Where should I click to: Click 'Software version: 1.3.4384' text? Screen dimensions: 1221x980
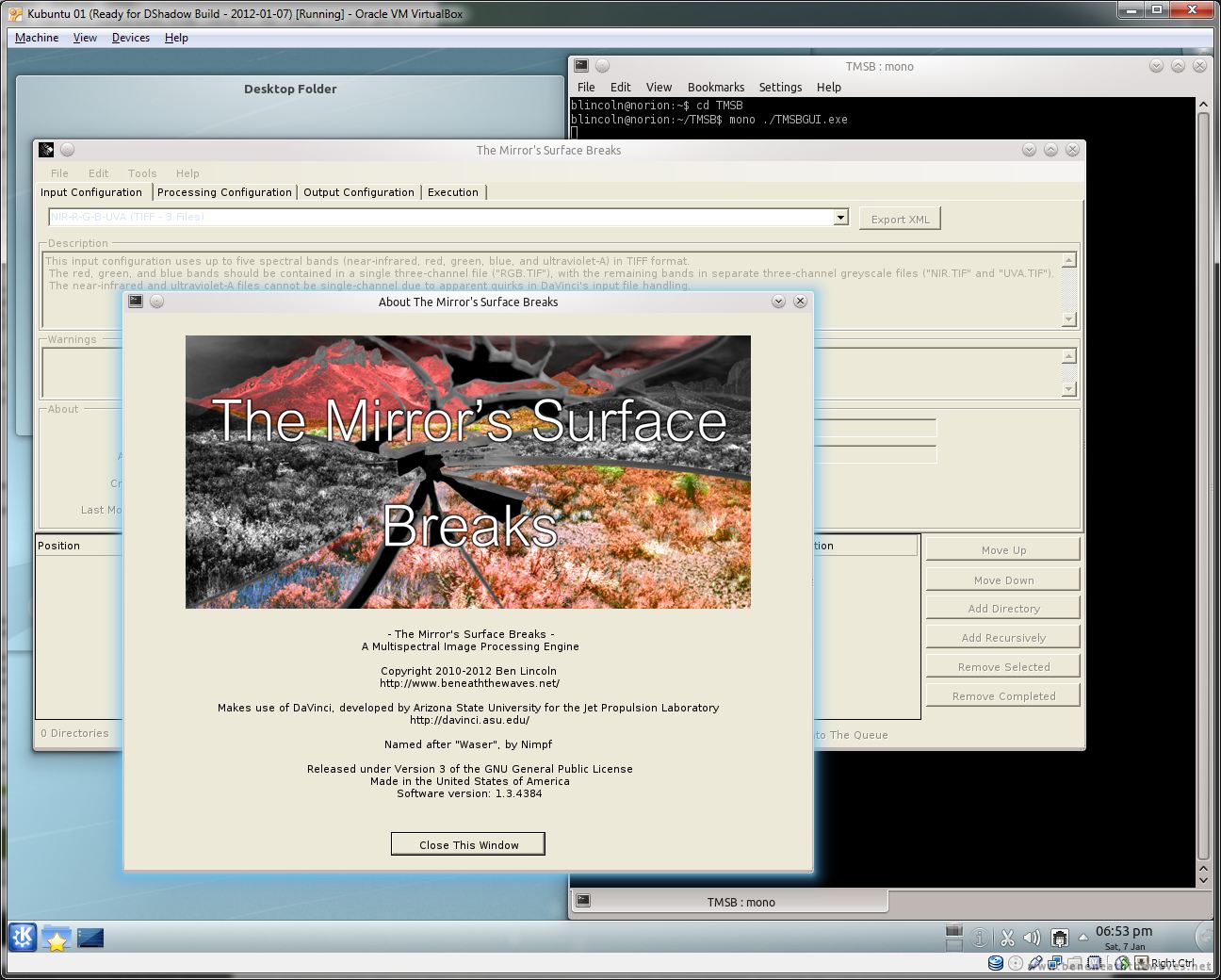[x=469, y=793]
